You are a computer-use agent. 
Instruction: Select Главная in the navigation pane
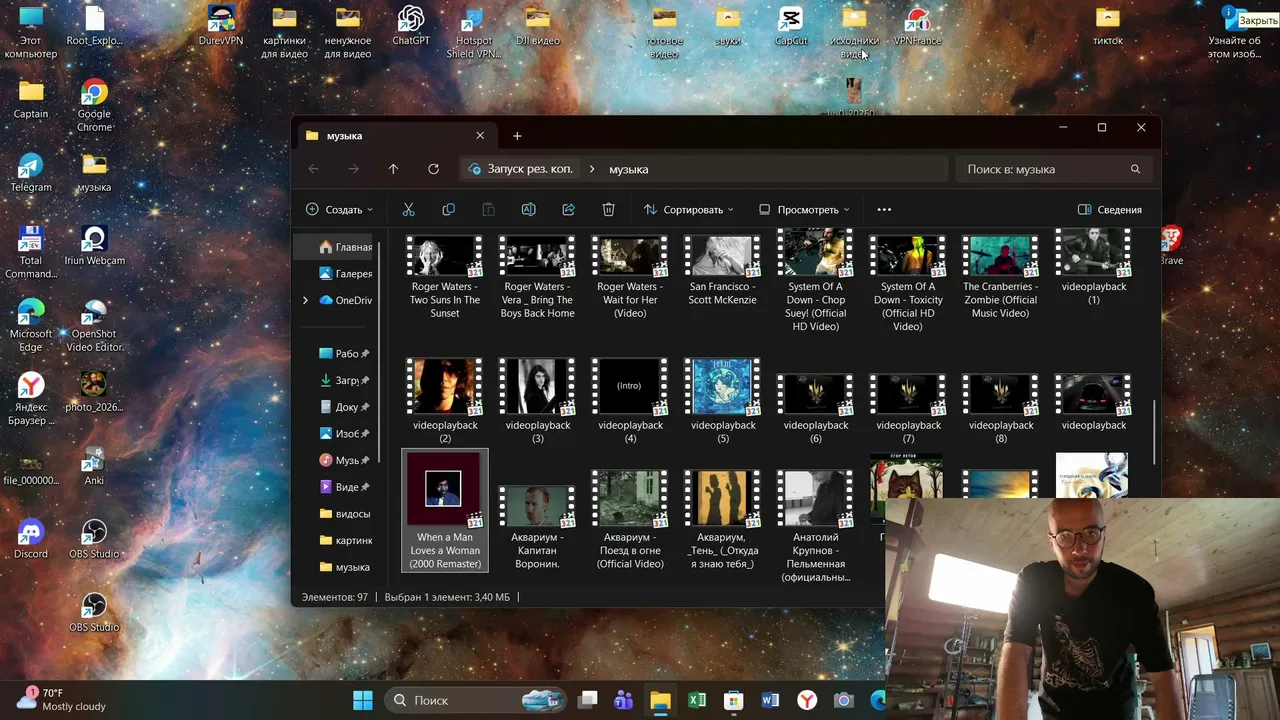coord(345,247)
